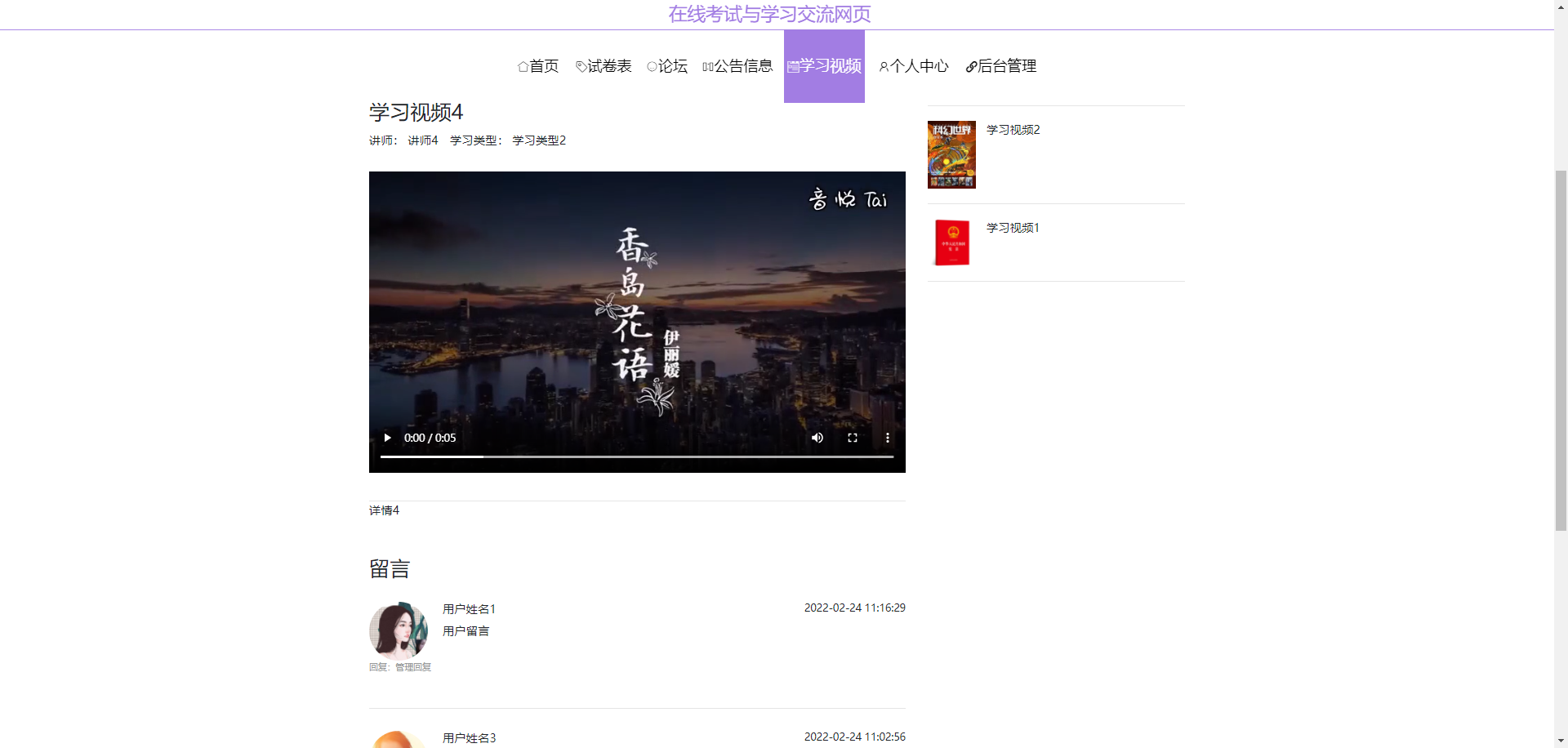Click the 讲师4 lecturer value
Image resolution: width=1568 pixels, height=748 pixels.
point(423,140)
